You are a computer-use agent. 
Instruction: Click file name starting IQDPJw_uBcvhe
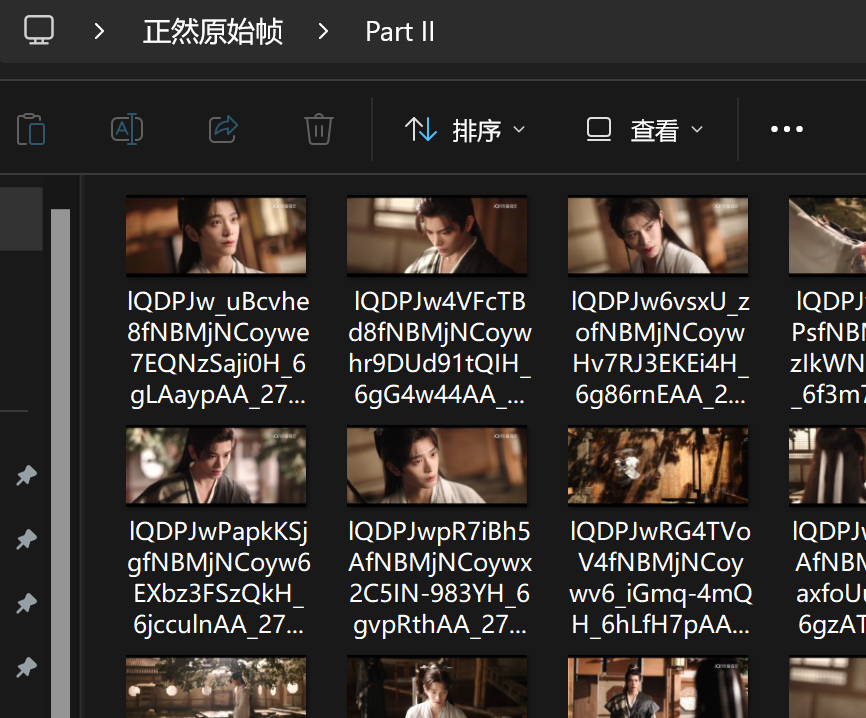tap(218, 348)
